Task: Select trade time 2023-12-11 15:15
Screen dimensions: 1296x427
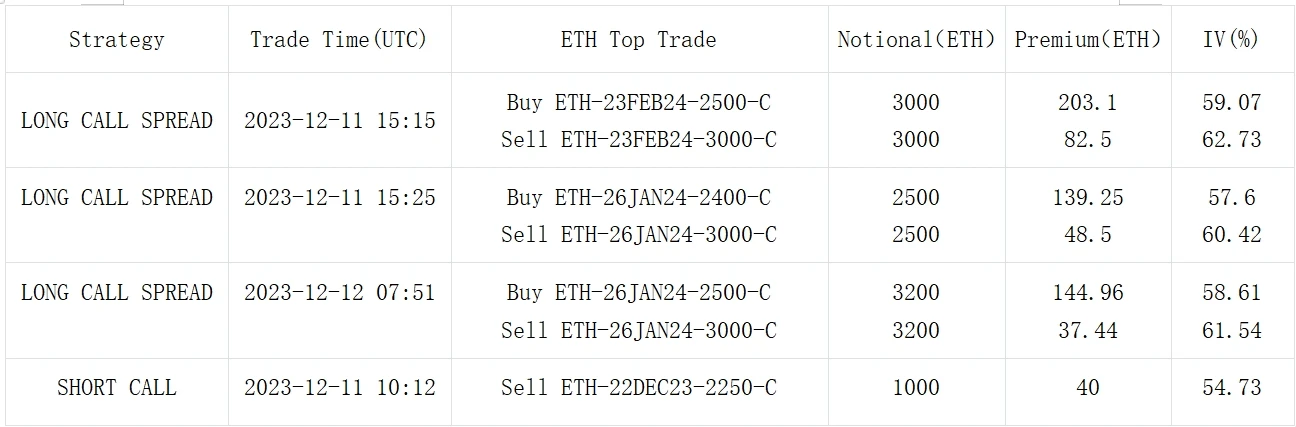Action: 339,120
